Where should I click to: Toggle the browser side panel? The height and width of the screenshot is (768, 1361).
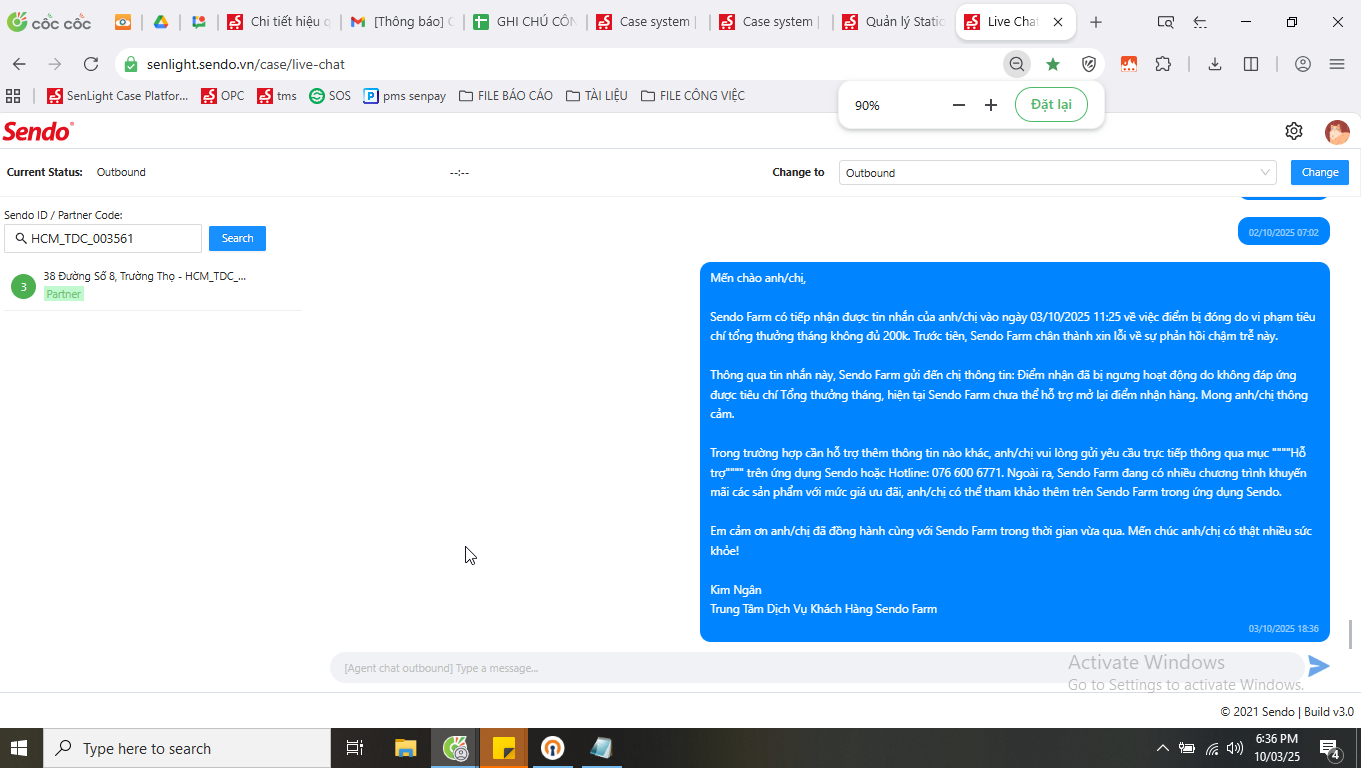pyautogui.click(x=1251, y=64)
